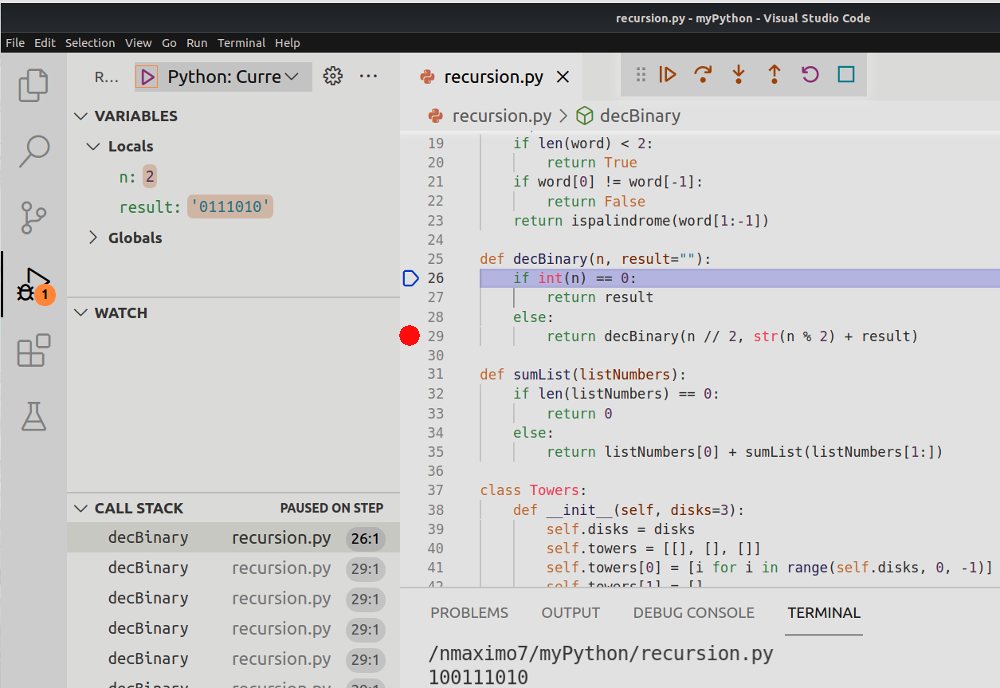Open the Source Control view

tap(34, 217)
